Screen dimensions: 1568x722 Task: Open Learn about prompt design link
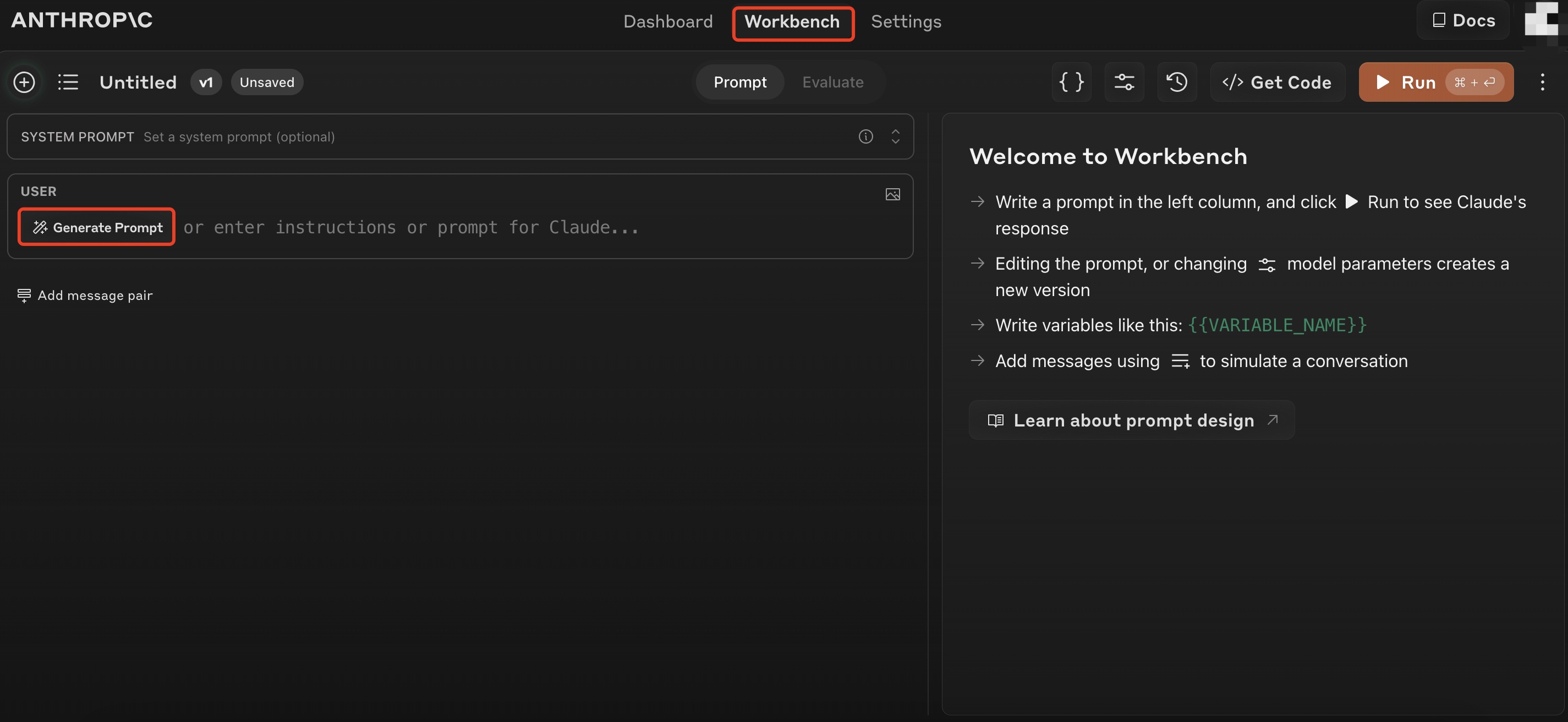[x=1132, y=420]
